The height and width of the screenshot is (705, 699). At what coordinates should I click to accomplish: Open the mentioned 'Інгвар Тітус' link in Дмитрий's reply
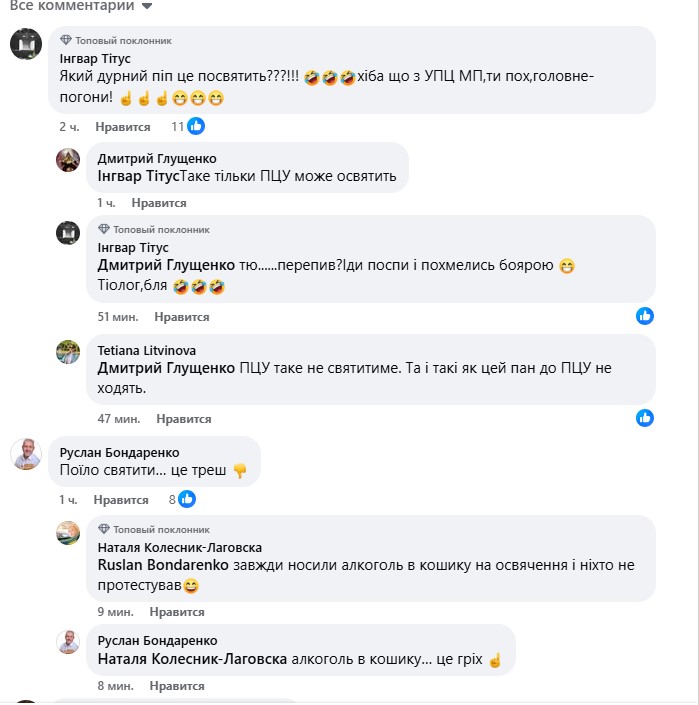tap(138, 177)
